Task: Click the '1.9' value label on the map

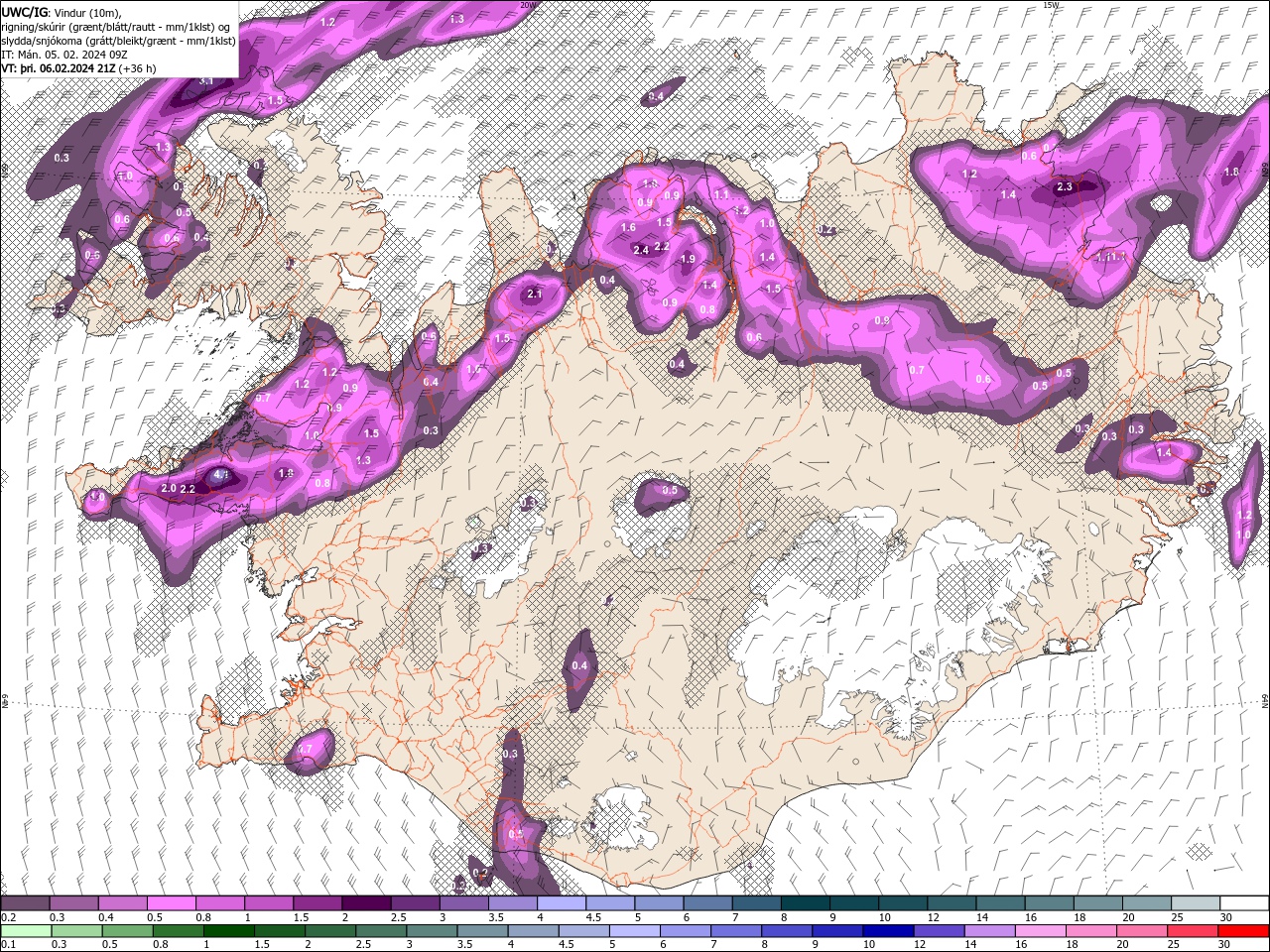Action: point(688,259)
